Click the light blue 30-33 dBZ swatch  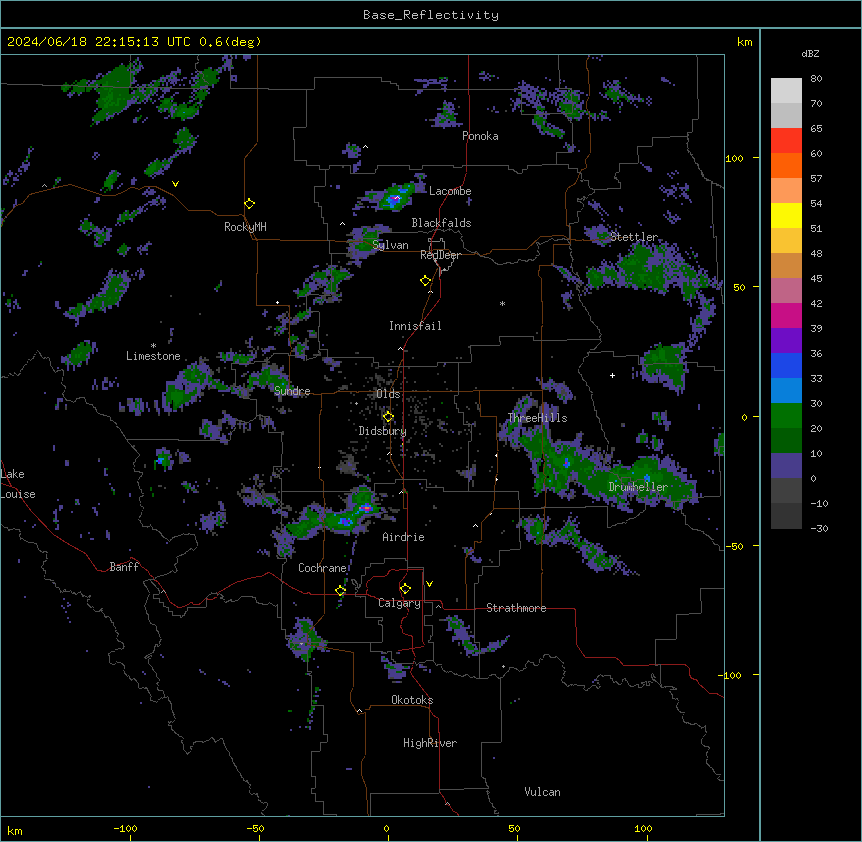pos(786,391)
